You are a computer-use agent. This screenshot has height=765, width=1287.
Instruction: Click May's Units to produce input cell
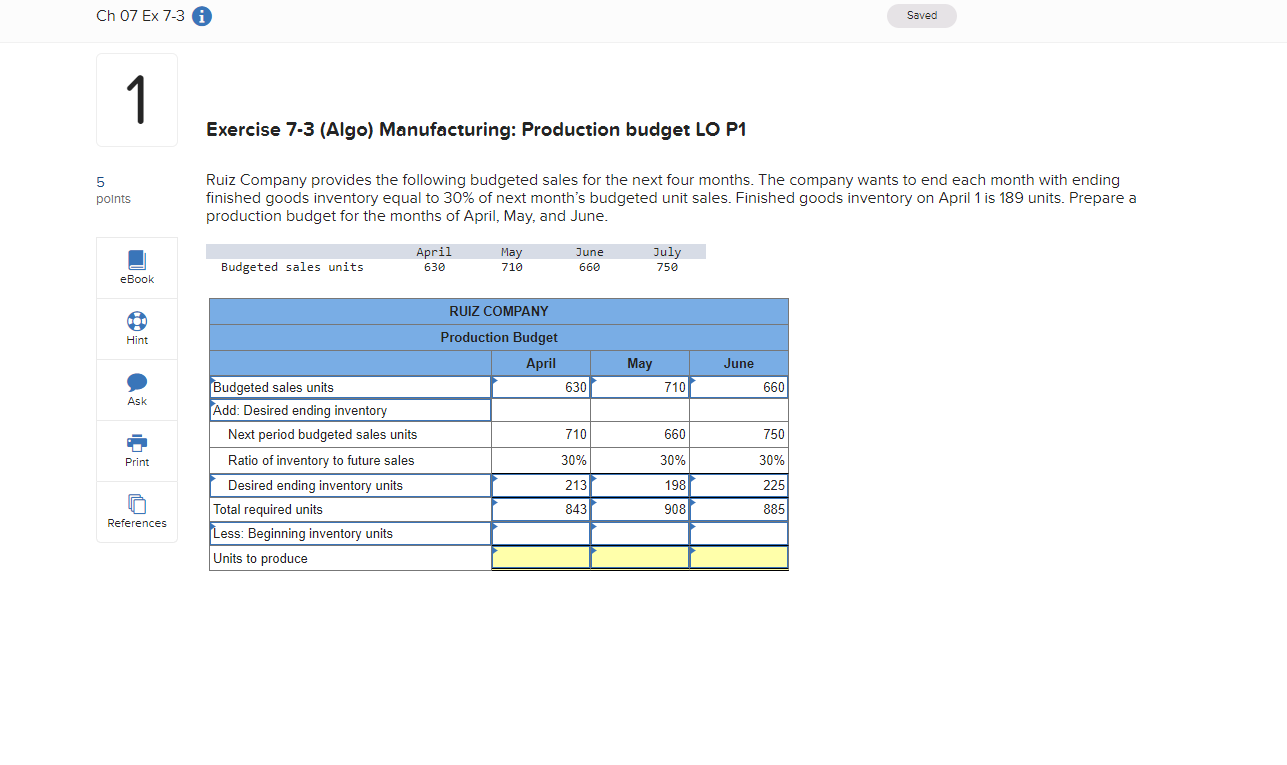(x=639, y=557)
